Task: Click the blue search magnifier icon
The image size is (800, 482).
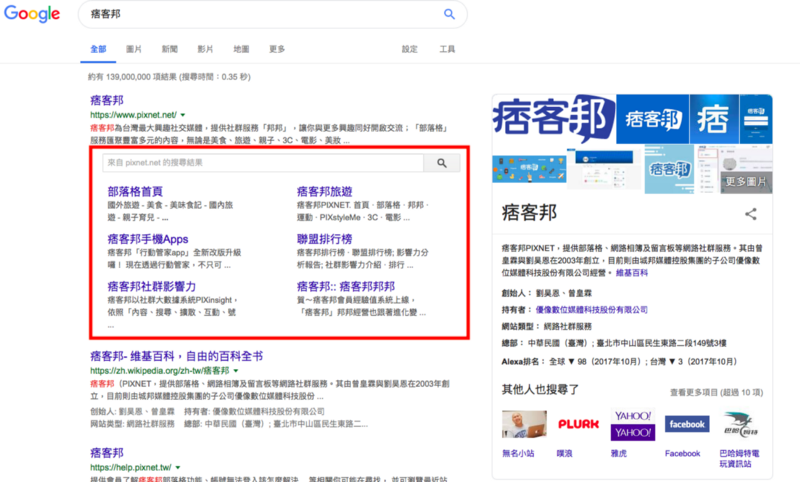Action: [449, 14]
